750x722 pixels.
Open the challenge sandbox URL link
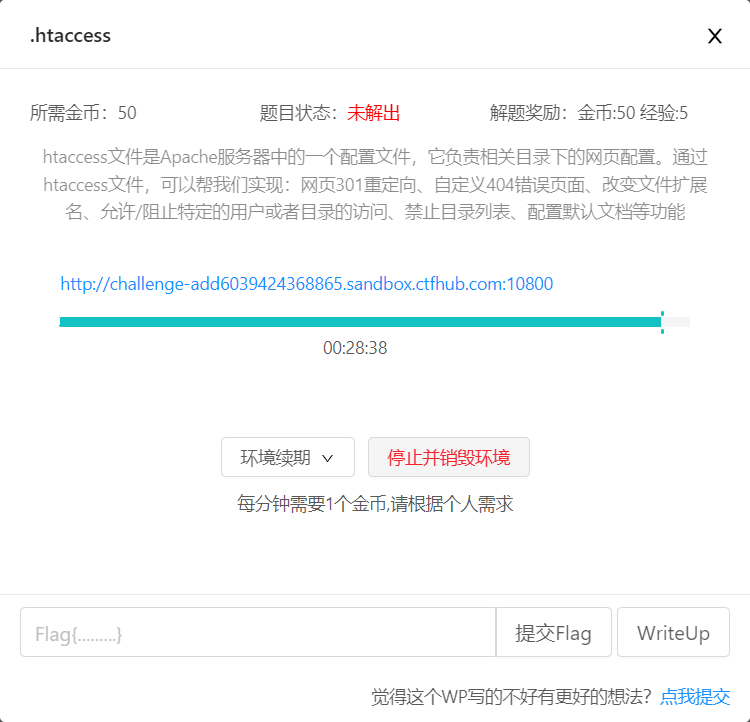[306, 284]
